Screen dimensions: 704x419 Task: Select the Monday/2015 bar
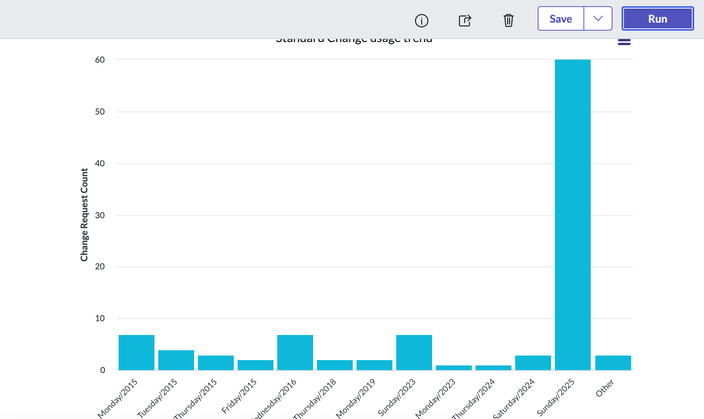136,353
